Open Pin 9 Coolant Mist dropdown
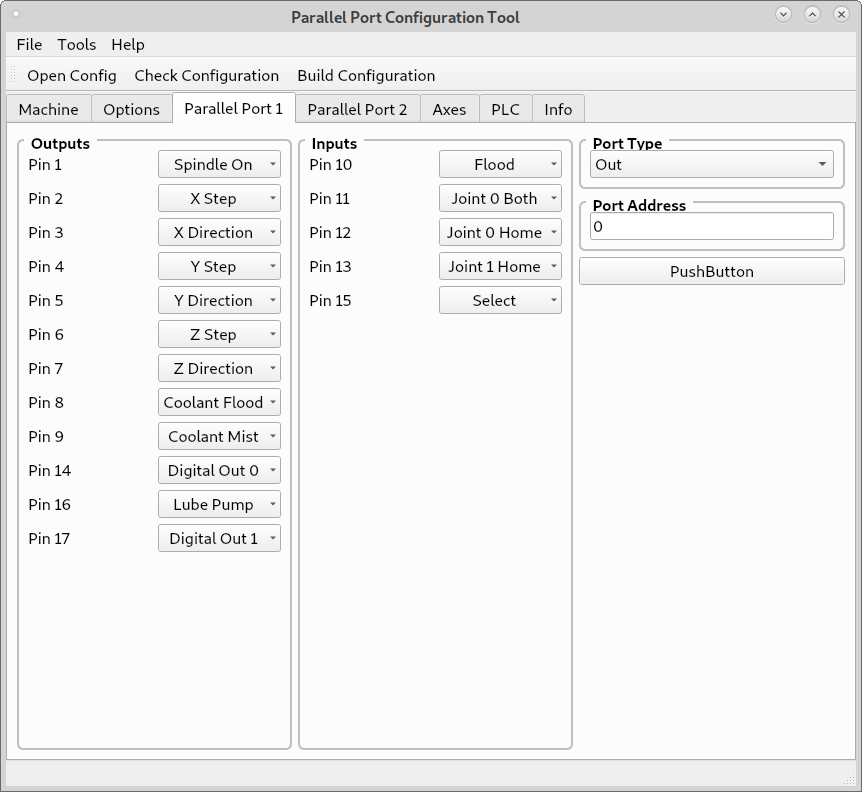 [x=219, y=436]
